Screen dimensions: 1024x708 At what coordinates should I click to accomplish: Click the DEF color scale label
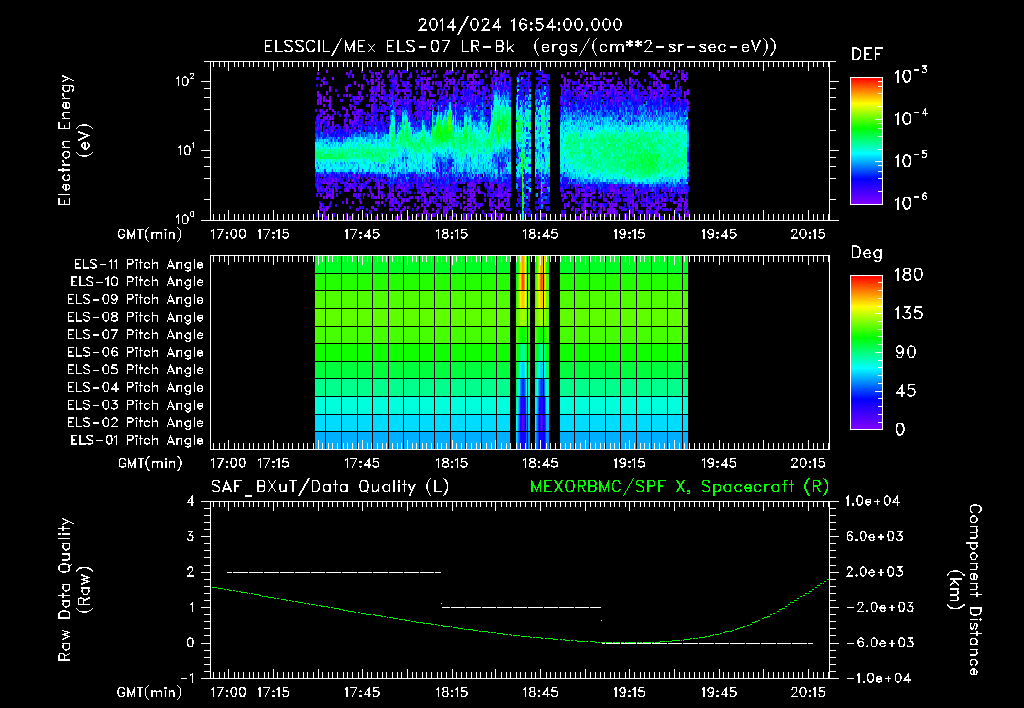coord(867,54)
